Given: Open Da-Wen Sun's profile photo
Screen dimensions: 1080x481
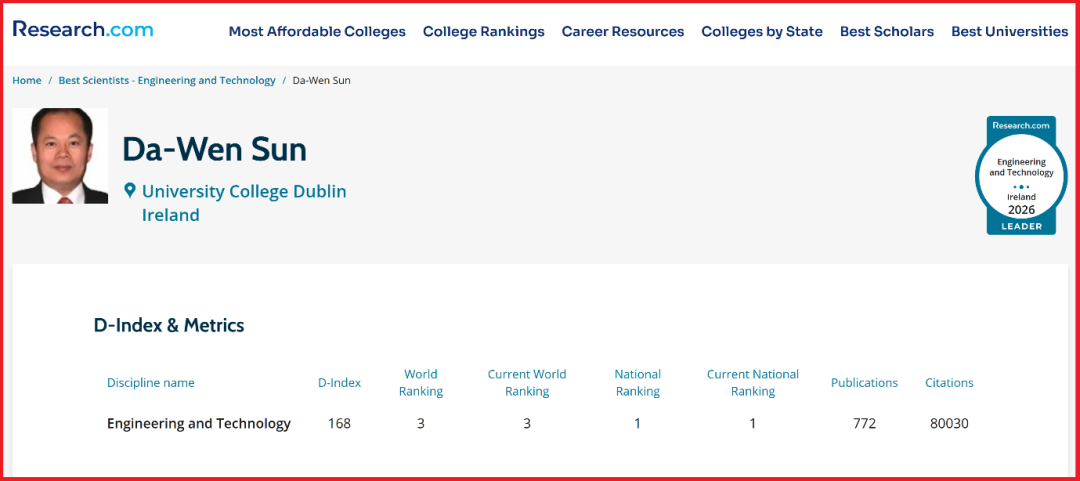Looking at the screenshot, I should pyautogui.click(x=60, y=156).
